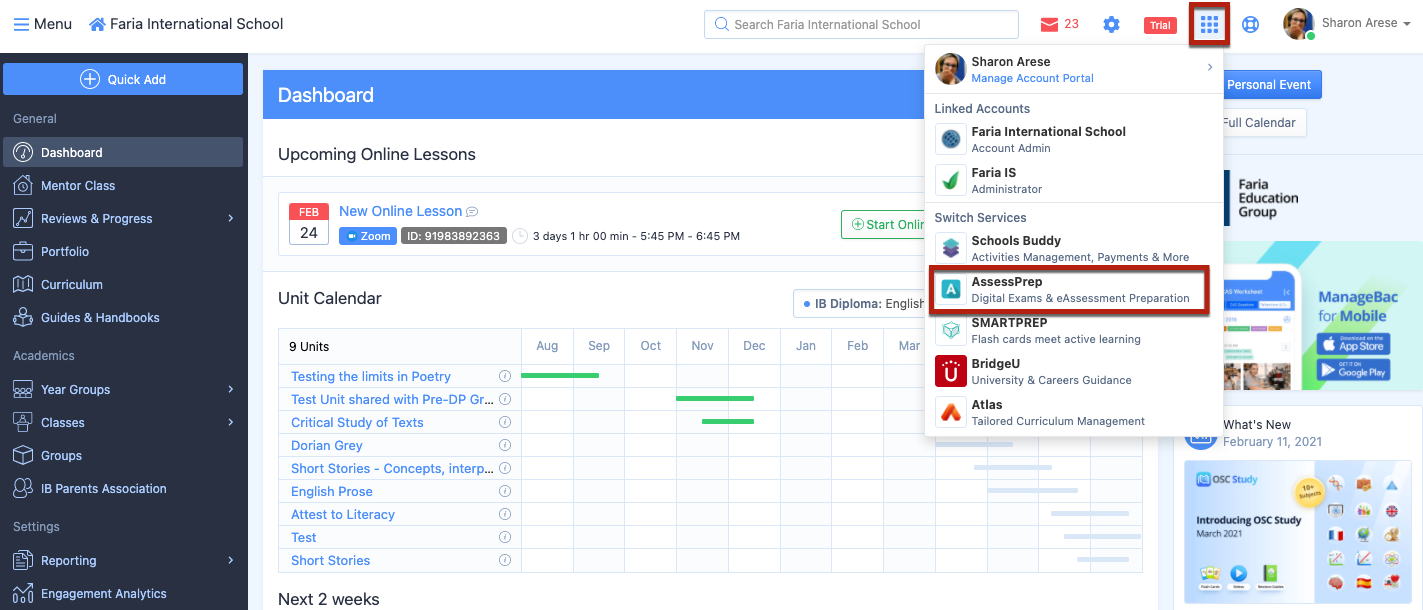Screen dimensions: 1423x610
Task: Switch to BridgeU service
Action: [x=1074, y=371]
